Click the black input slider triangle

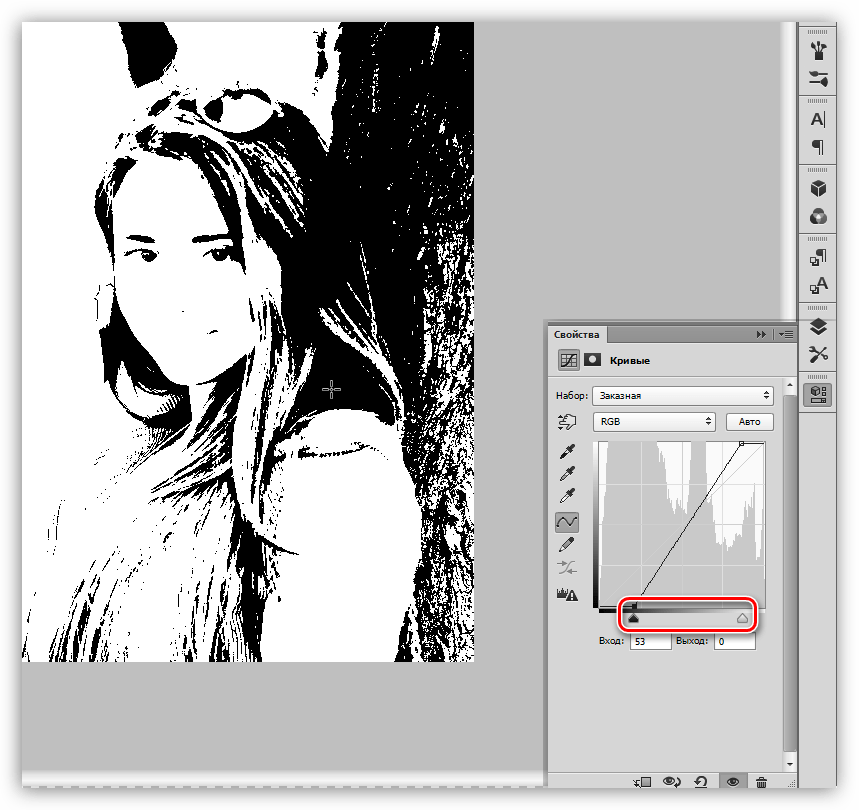[x=634, y=618]
